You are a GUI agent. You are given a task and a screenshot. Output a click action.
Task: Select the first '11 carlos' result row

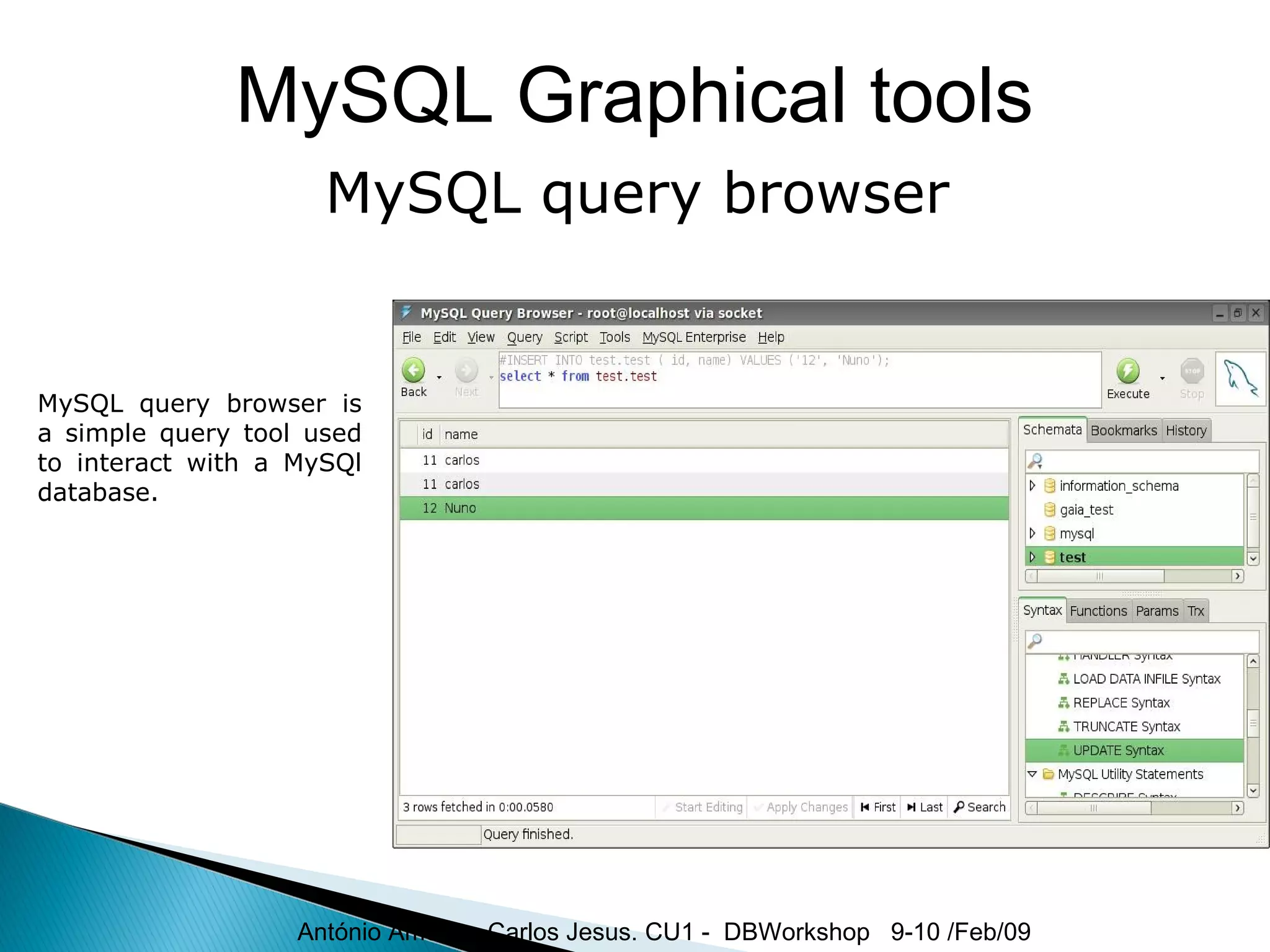[x=704, y=460]
